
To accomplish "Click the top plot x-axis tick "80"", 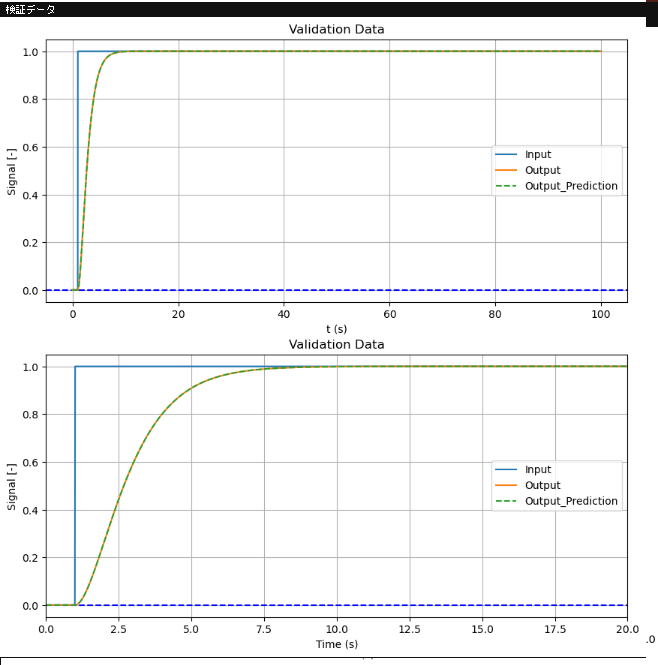I will point(495,314).
